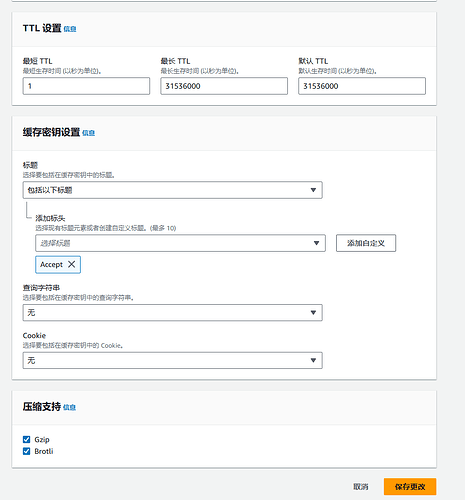465x500 pixels.
Task: Open info link next to 压缩支持
Action: [69, 407]
